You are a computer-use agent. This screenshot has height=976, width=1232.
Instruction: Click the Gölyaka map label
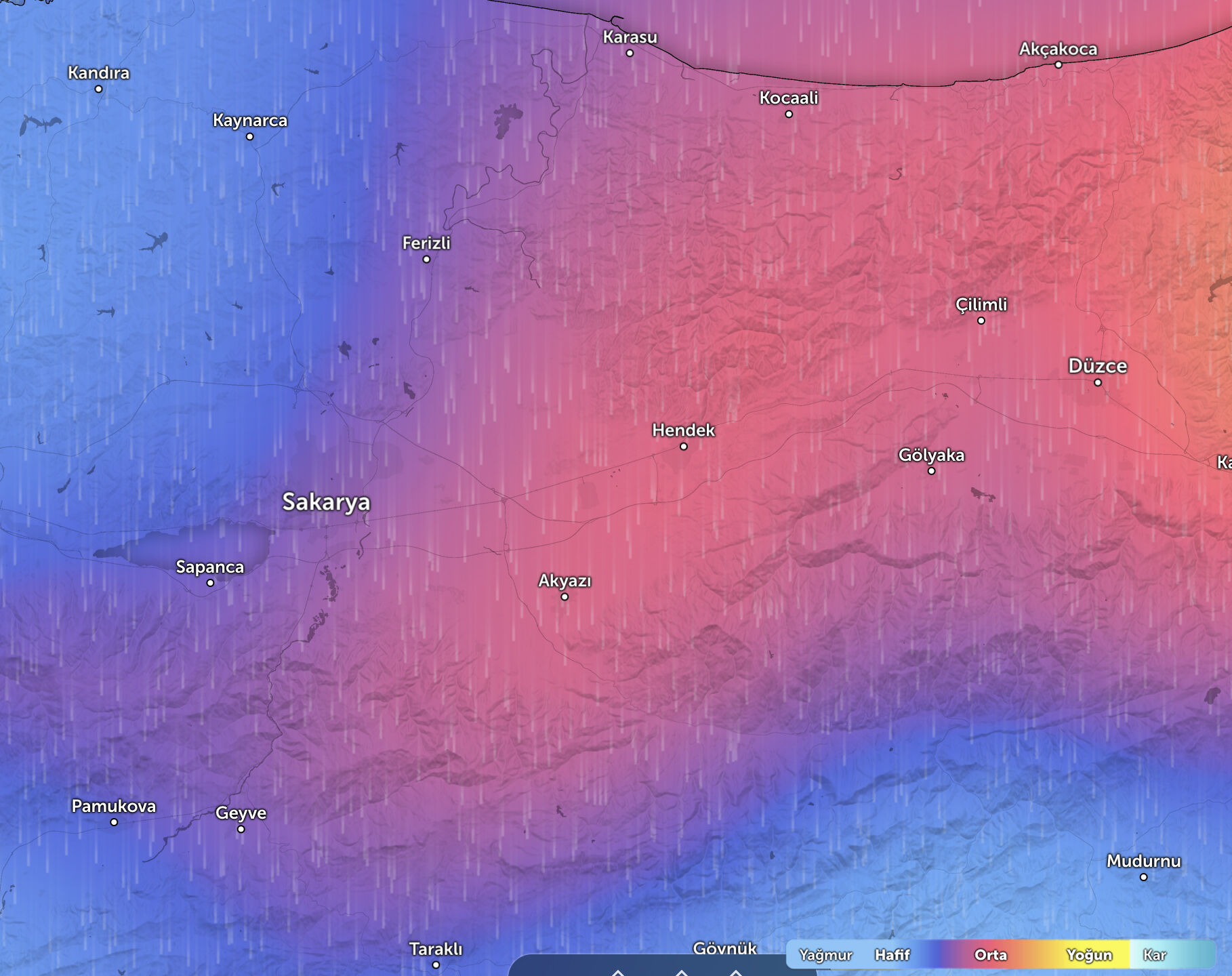[x=931, y=455]
